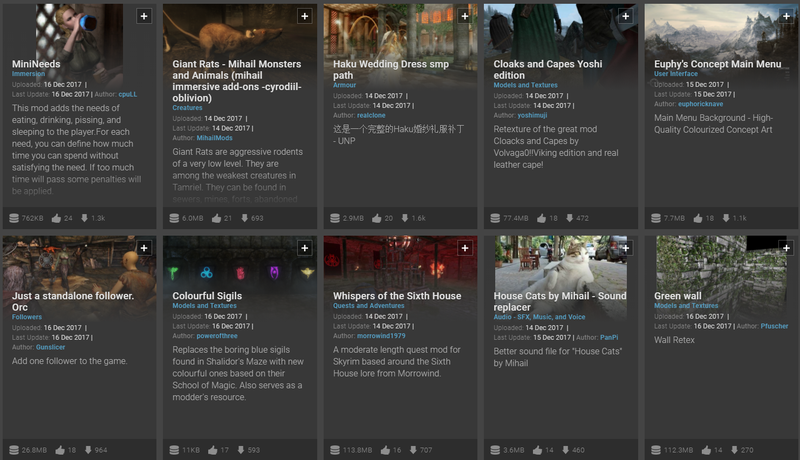Open author PanPi profile
Screen dimensions: 800x460
click(x=609, y=338)
